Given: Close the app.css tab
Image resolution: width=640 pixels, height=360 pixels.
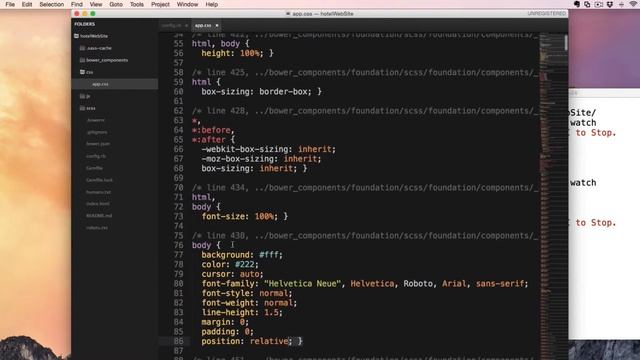Looking at the screenshot, I should (x=217, y=25).
